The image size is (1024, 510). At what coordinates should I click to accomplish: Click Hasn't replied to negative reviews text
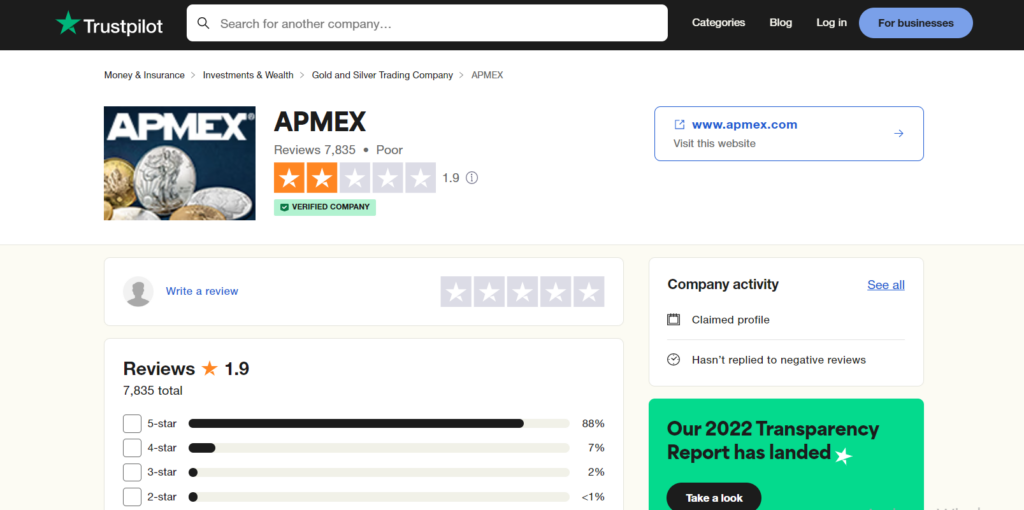[778, 360]
